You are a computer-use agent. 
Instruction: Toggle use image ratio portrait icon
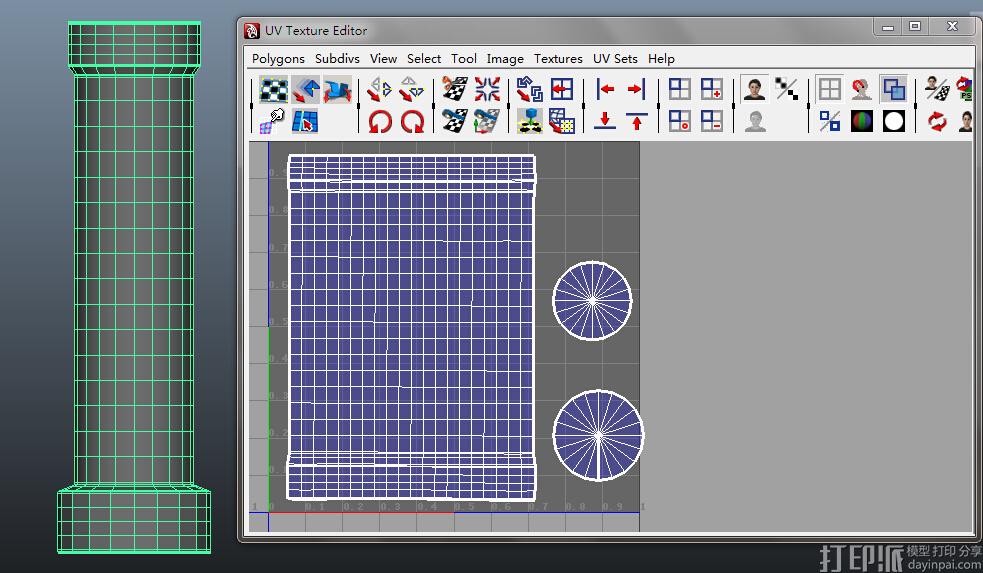[966, 121]
